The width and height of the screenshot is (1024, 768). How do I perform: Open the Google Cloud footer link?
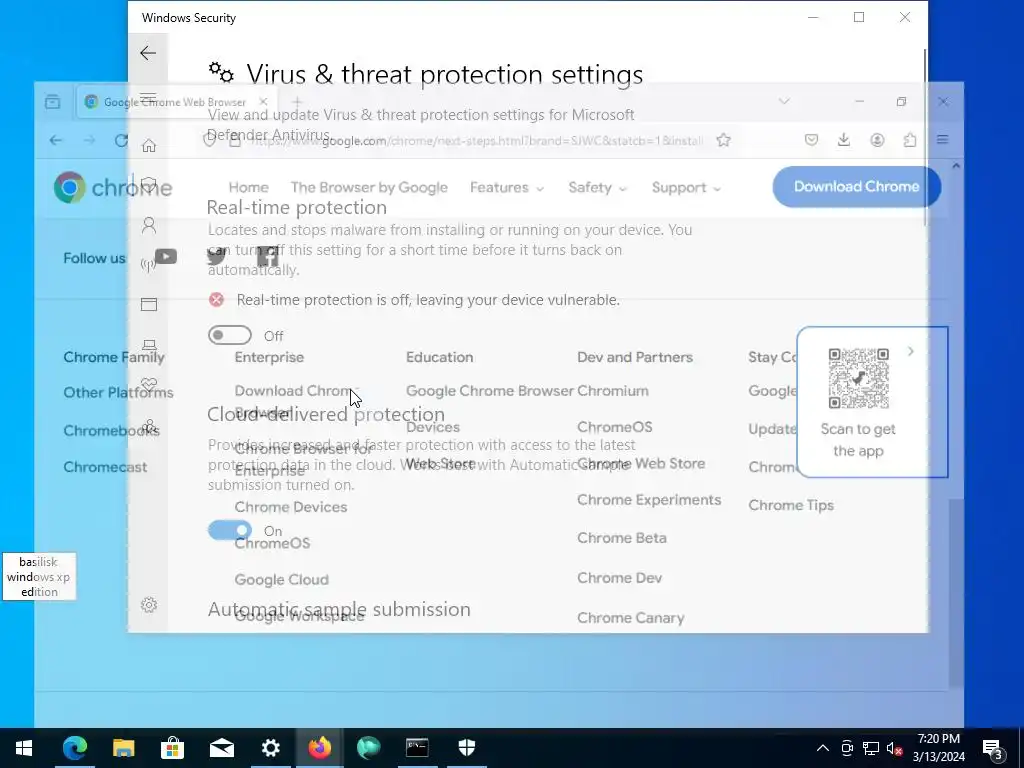(x=281, y=579)
